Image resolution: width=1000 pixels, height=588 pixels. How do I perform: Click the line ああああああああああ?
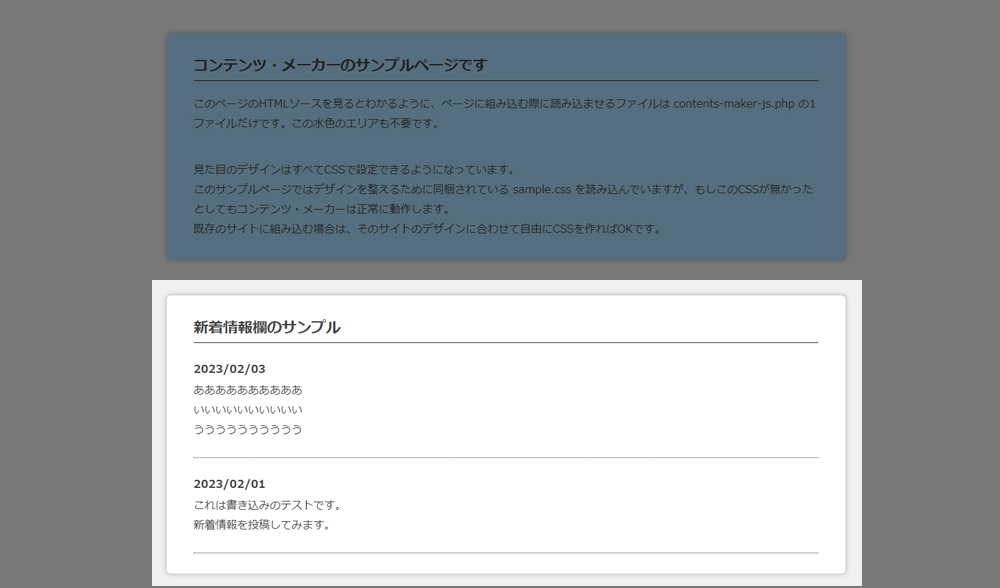248,390
